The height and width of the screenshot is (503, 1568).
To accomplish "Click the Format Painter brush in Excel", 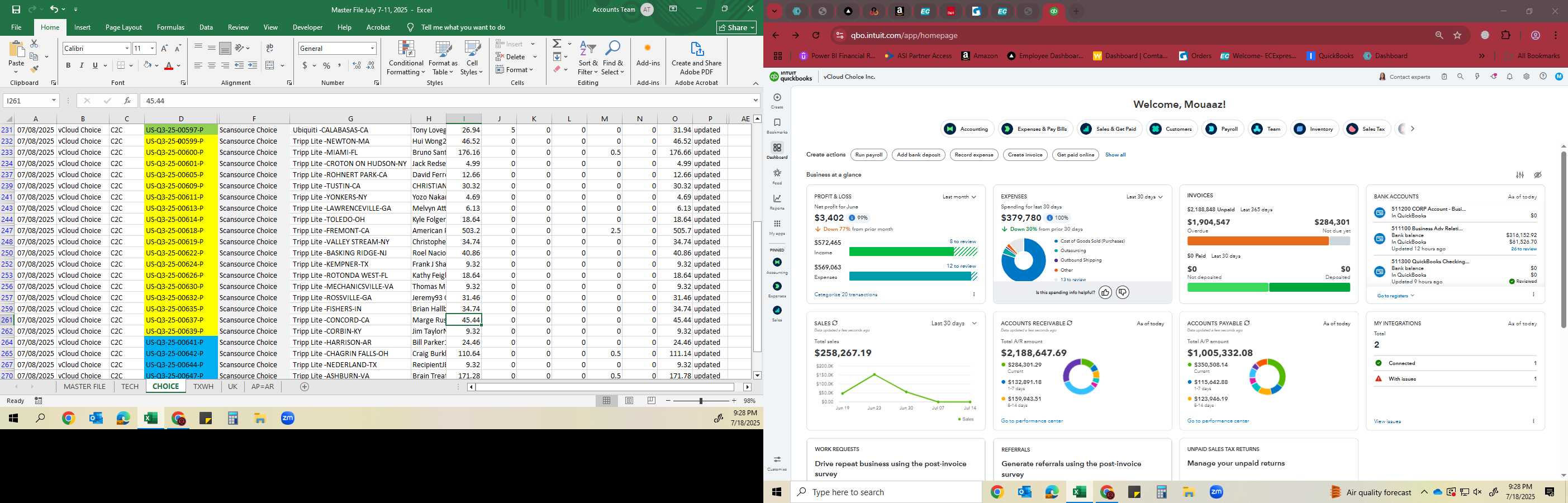I will [34, 69].
